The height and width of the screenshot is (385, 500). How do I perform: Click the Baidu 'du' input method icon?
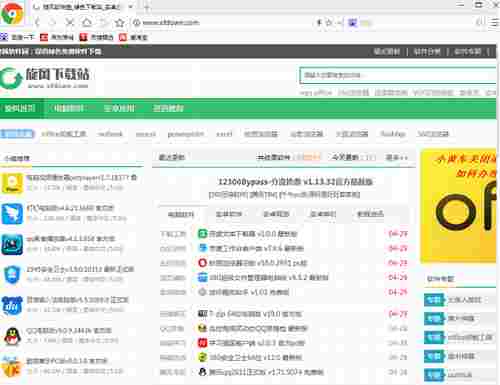(x=12, y=306)
